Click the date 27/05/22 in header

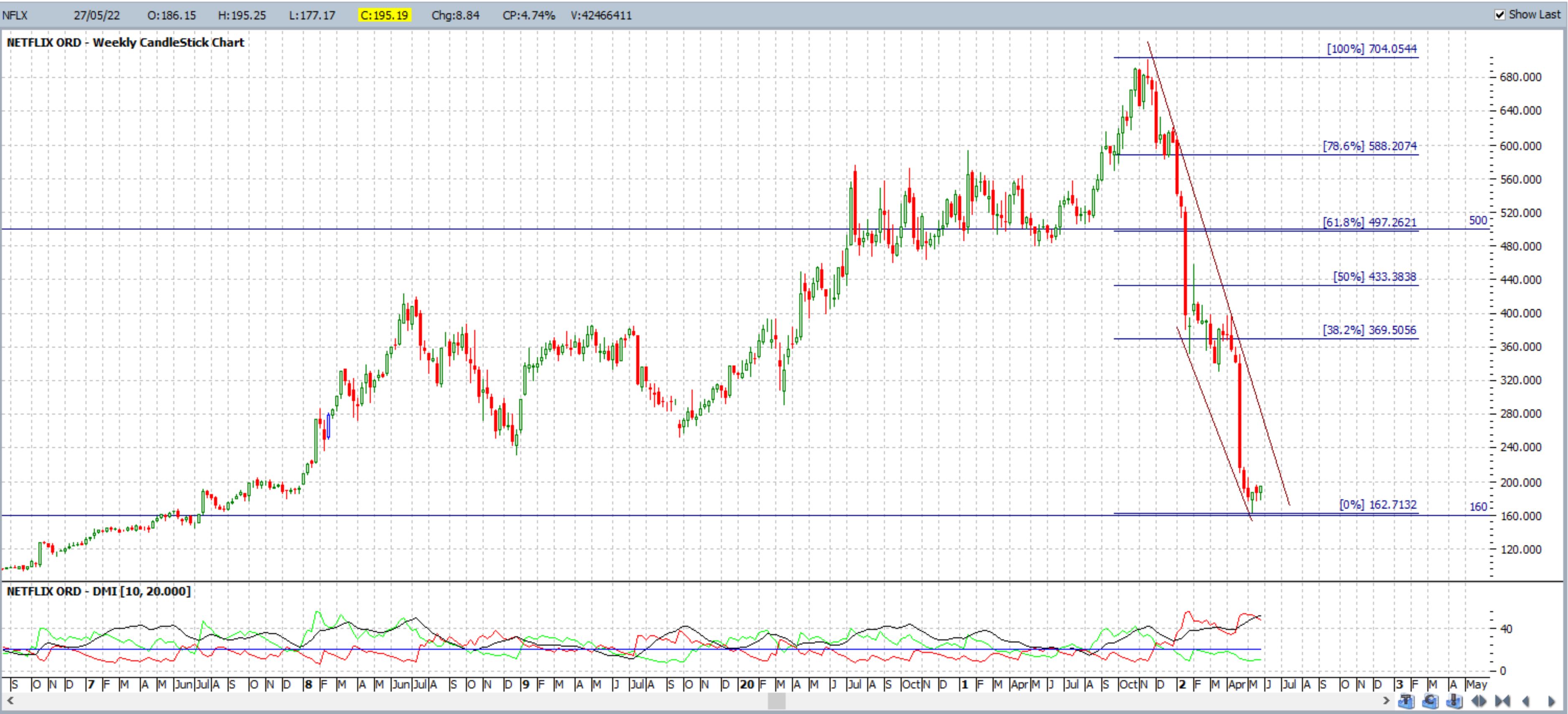[x=97, y=15]
